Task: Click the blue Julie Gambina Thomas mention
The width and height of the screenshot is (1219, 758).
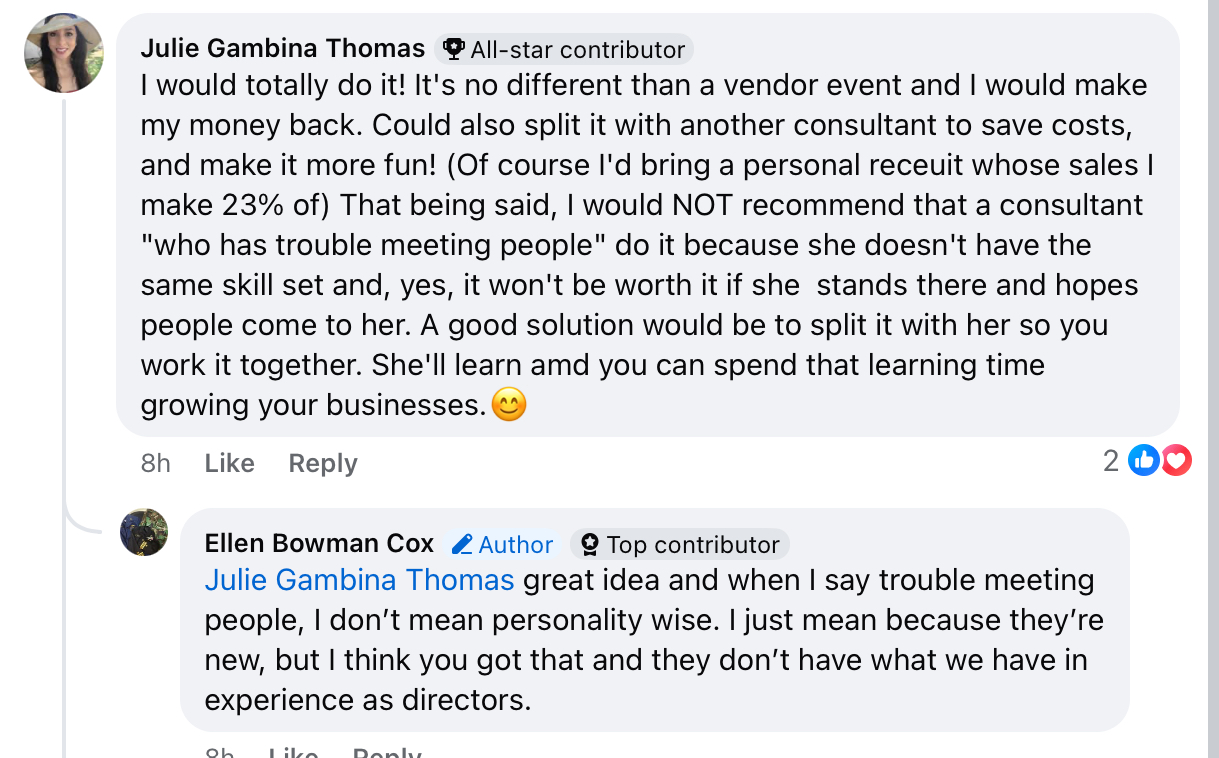Action: point(359,580)
